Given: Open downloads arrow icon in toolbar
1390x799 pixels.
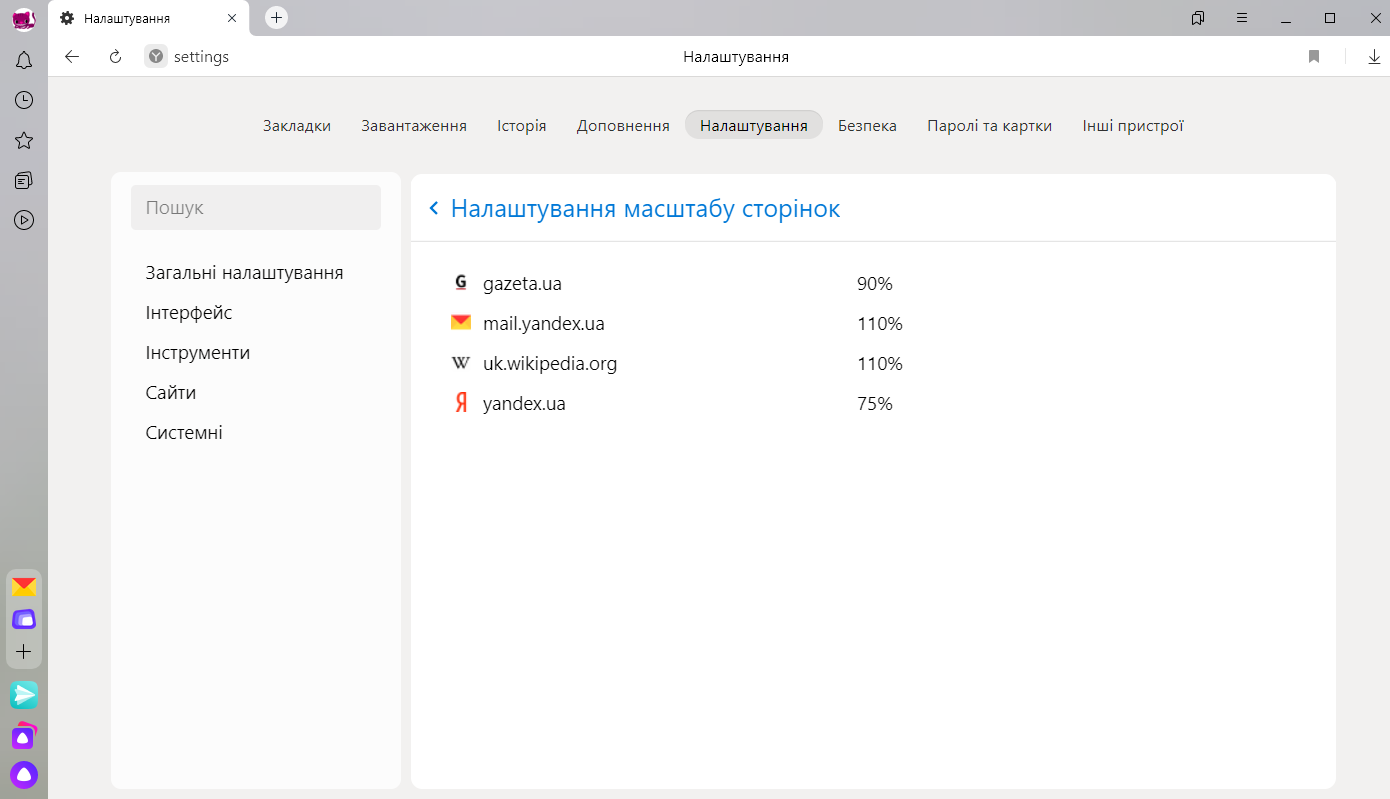Looking at the screenshot, I should [x=1374, y=57].
